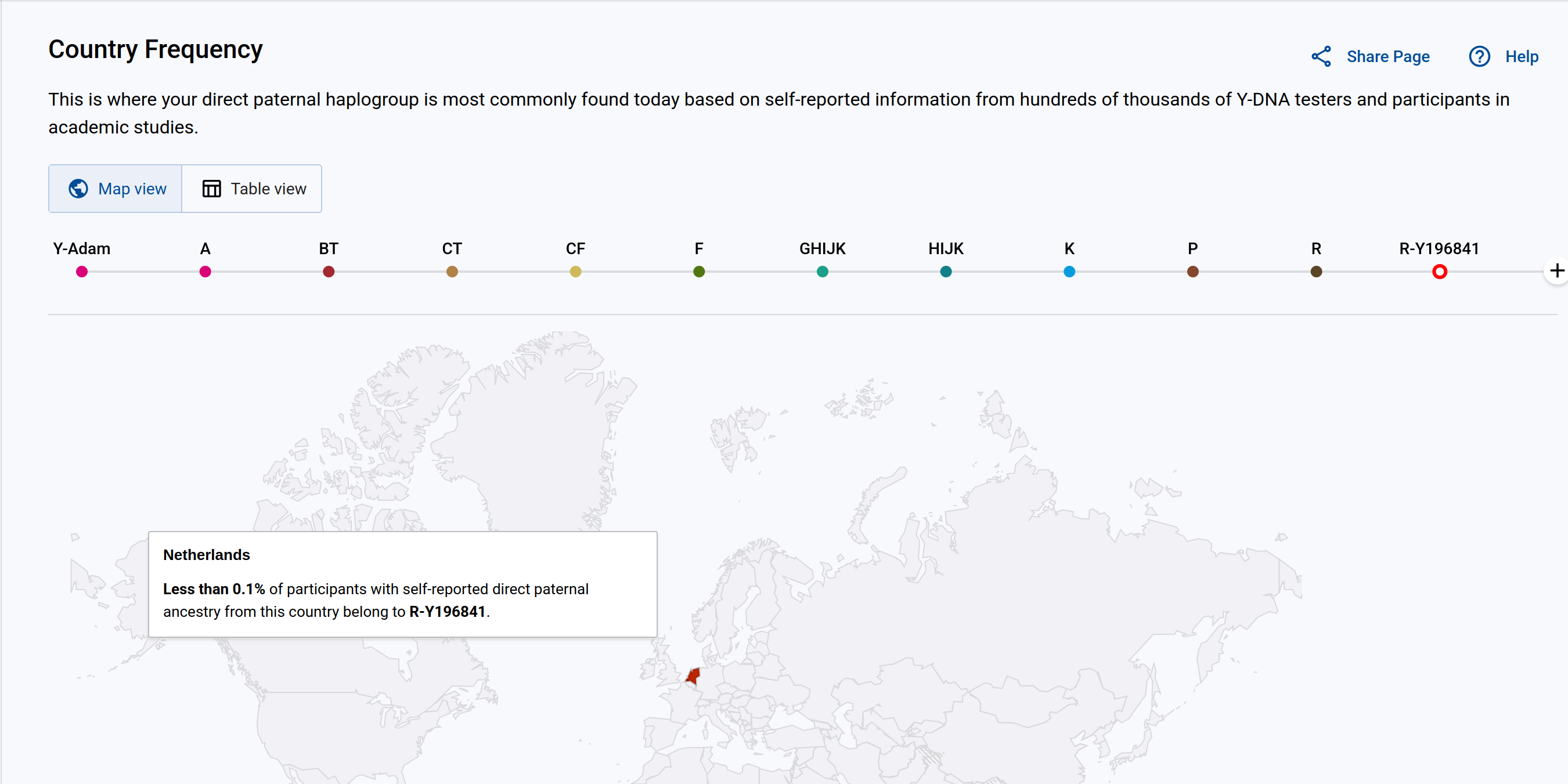The width and height of the screenshot is (1568, 784).
Task: Select the GHIJK teal haplogroup dot
Action: pyautogui.click(x=823, y=272)
